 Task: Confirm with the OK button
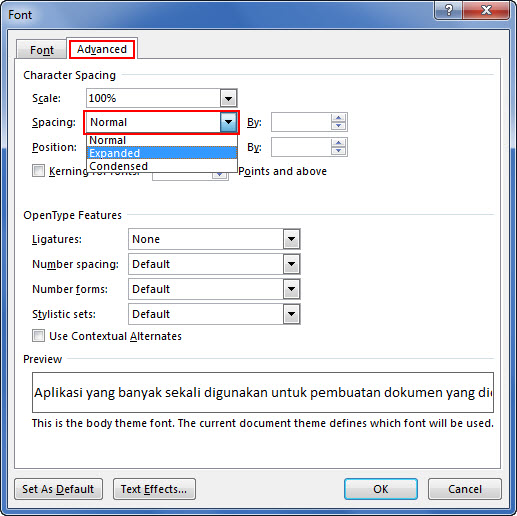click(381, 489)
